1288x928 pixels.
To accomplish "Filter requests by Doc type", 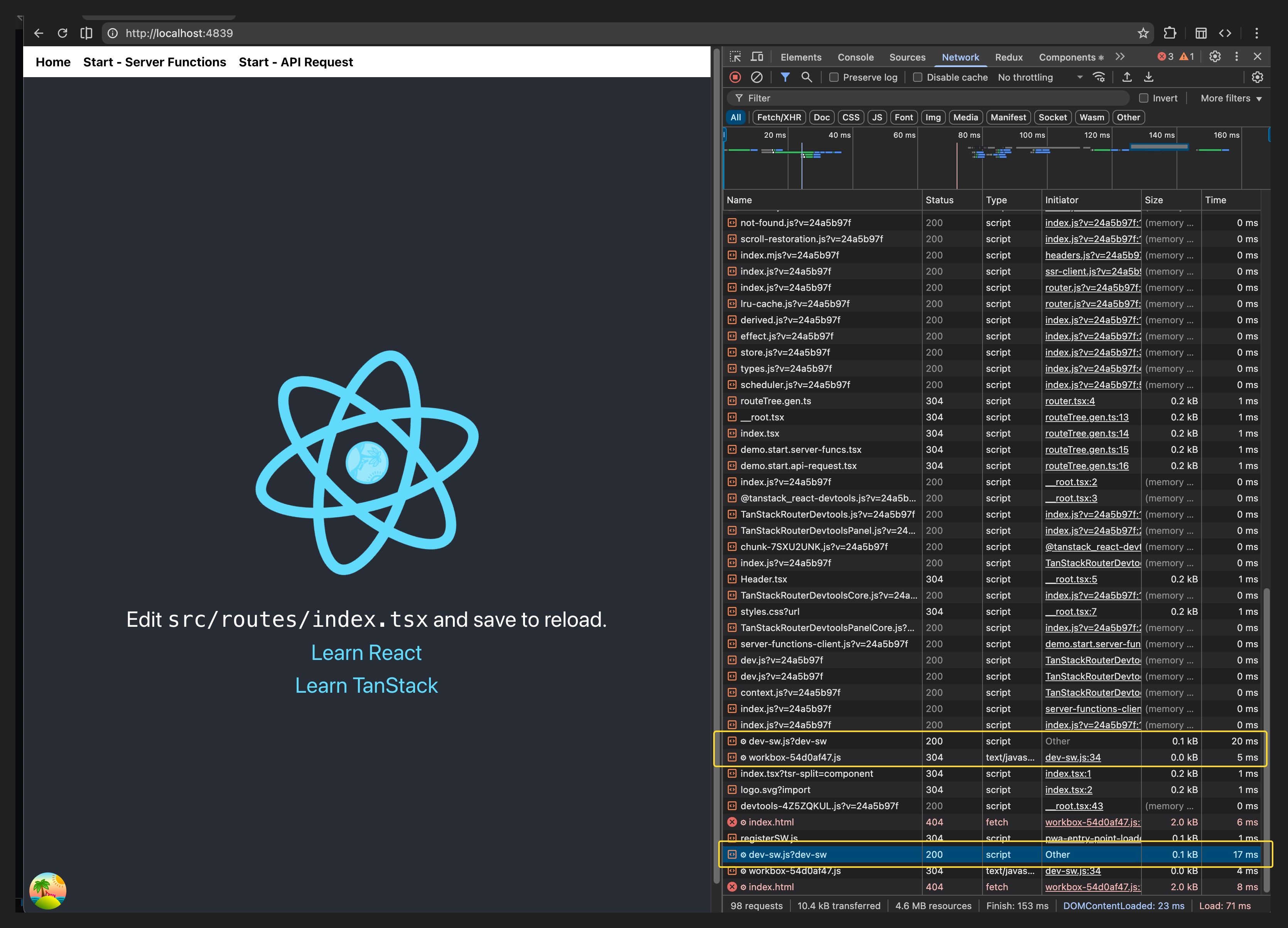I will click(x=821, y=118).
